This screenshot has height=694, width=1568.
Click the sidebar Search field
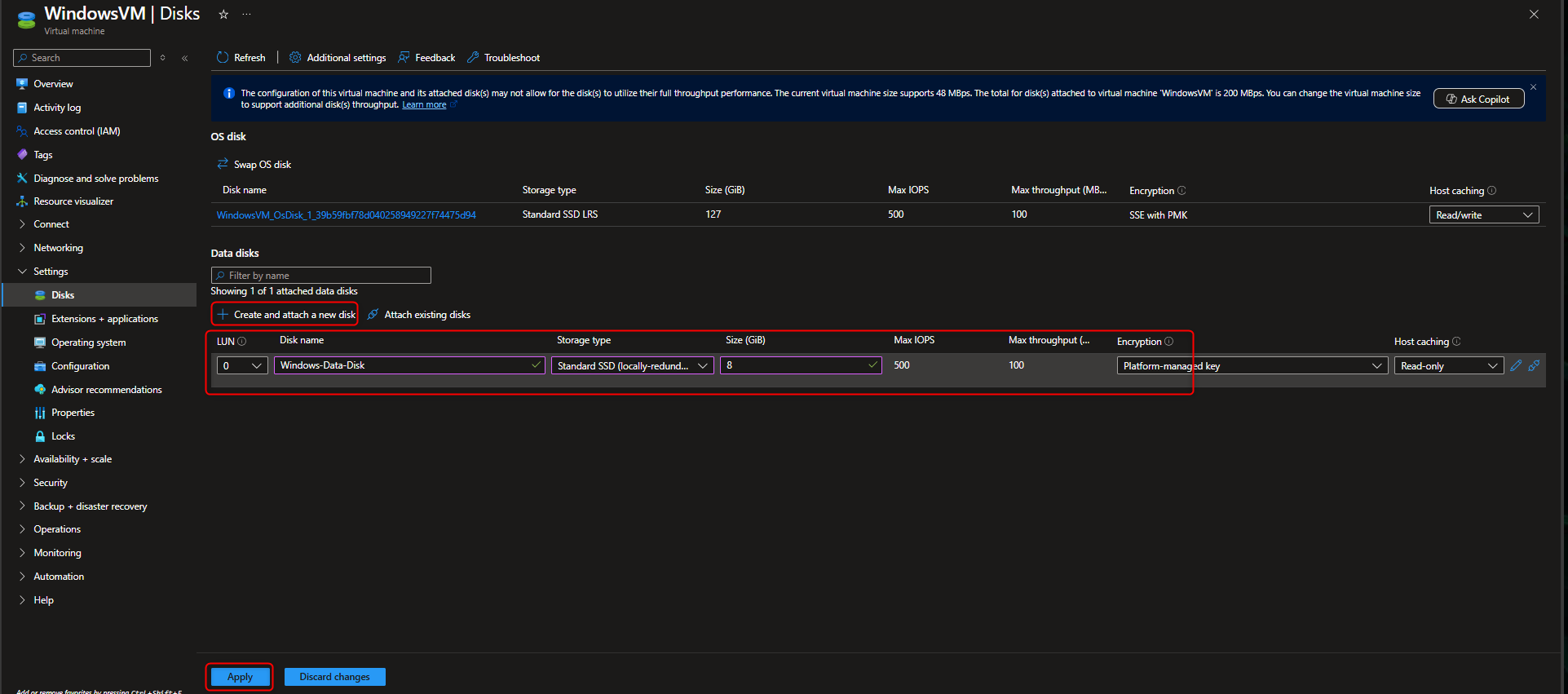(82, 58)
